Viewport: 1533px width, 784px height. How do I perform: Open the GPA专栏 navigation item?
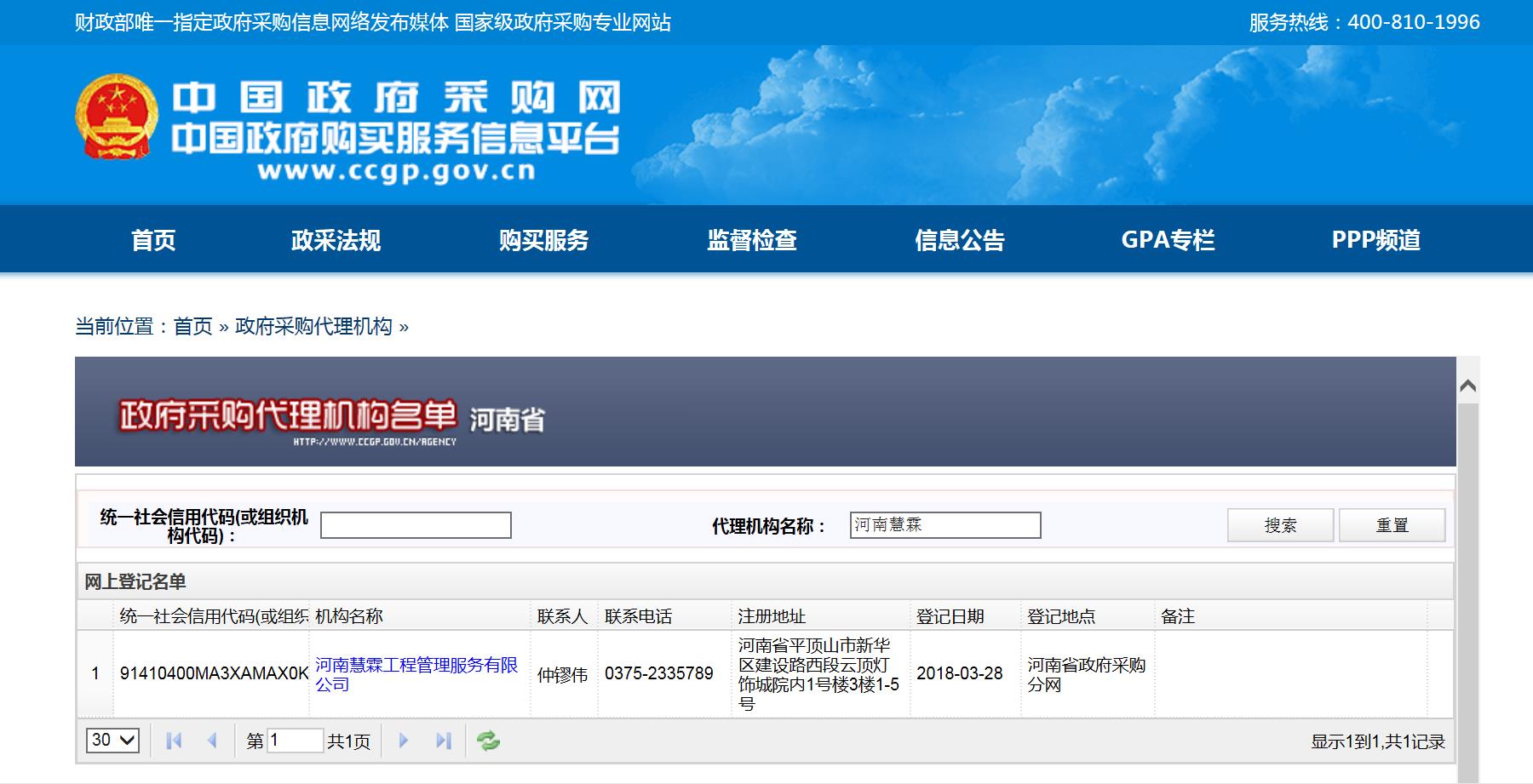1168,240
